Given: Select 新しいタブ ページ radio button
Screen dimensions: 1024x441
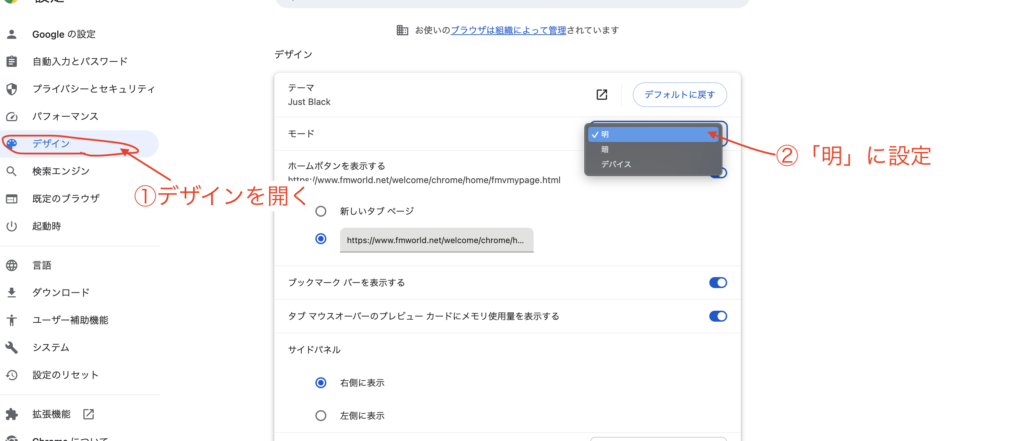Looking at the screenshot, I should 321,211.
